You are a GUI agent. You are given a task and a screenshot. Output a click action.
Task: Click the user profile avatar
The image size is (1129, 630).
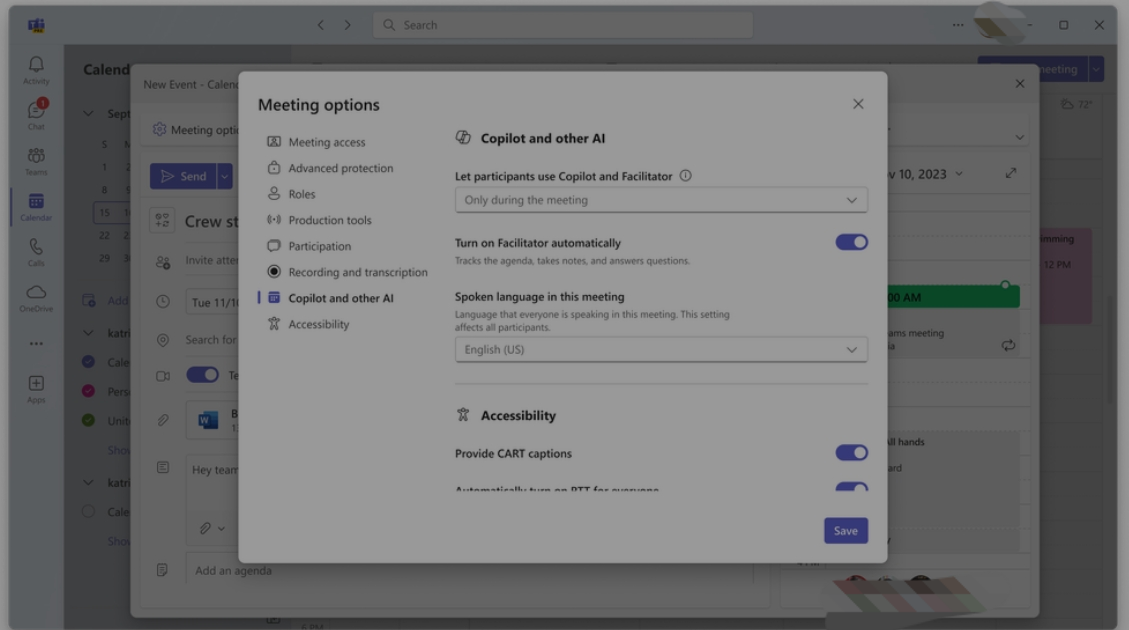click(x=998, y=24)
